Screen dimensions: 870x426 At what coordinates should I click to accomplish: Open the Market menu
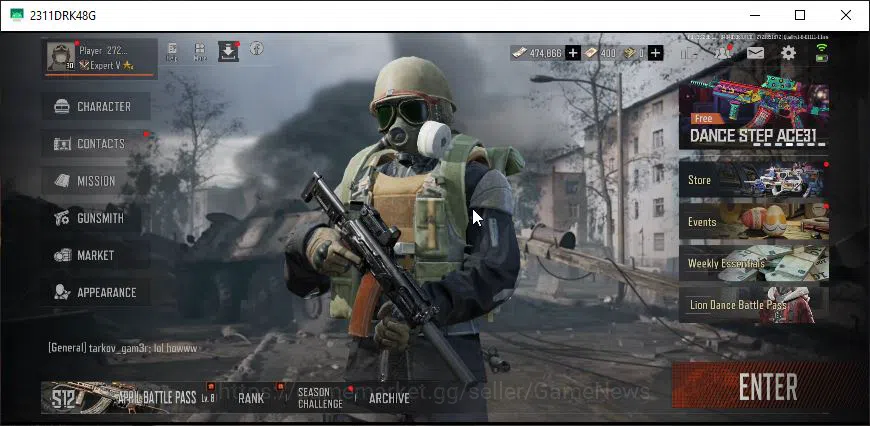coord(96,255)
